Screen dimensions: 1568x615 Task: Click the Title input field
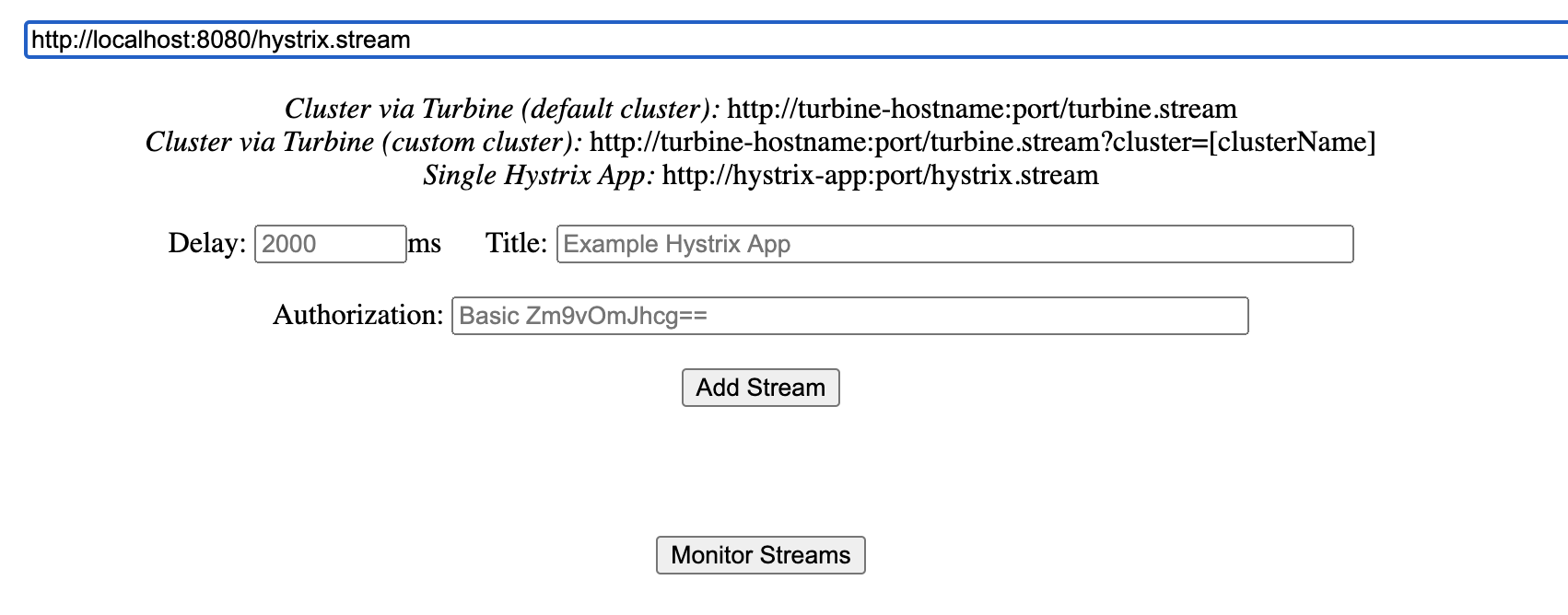point(954,244)
